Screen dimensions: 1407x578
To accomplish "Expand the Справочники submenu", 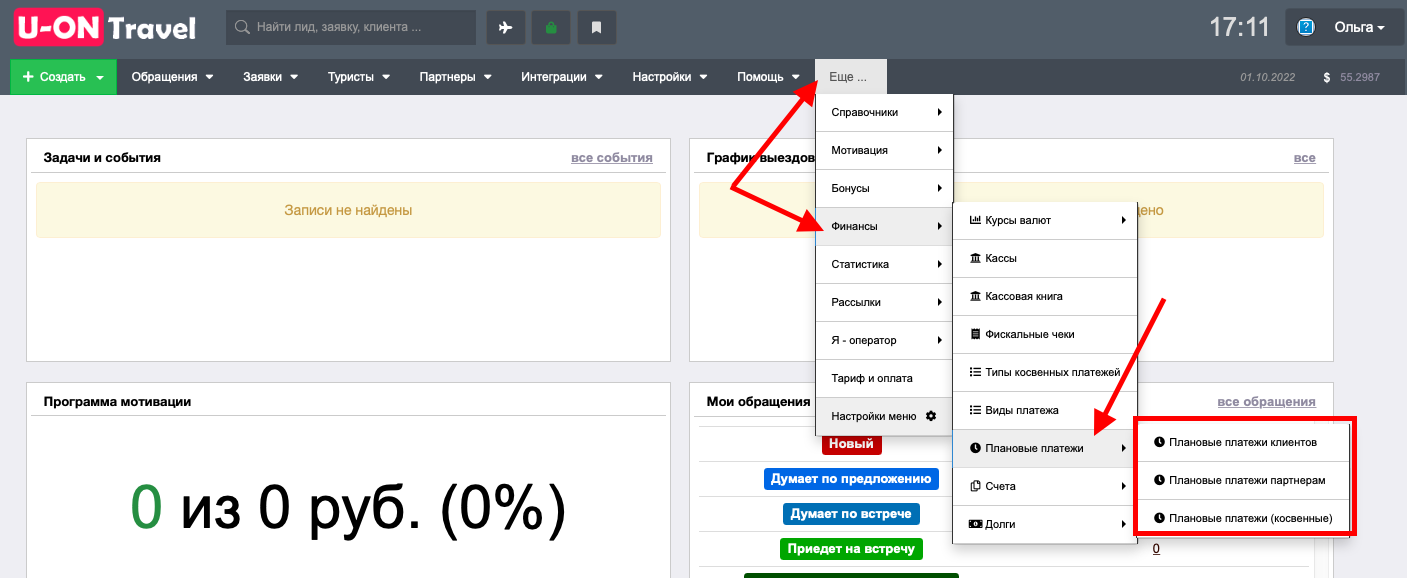I will click(x=884, y=112).
